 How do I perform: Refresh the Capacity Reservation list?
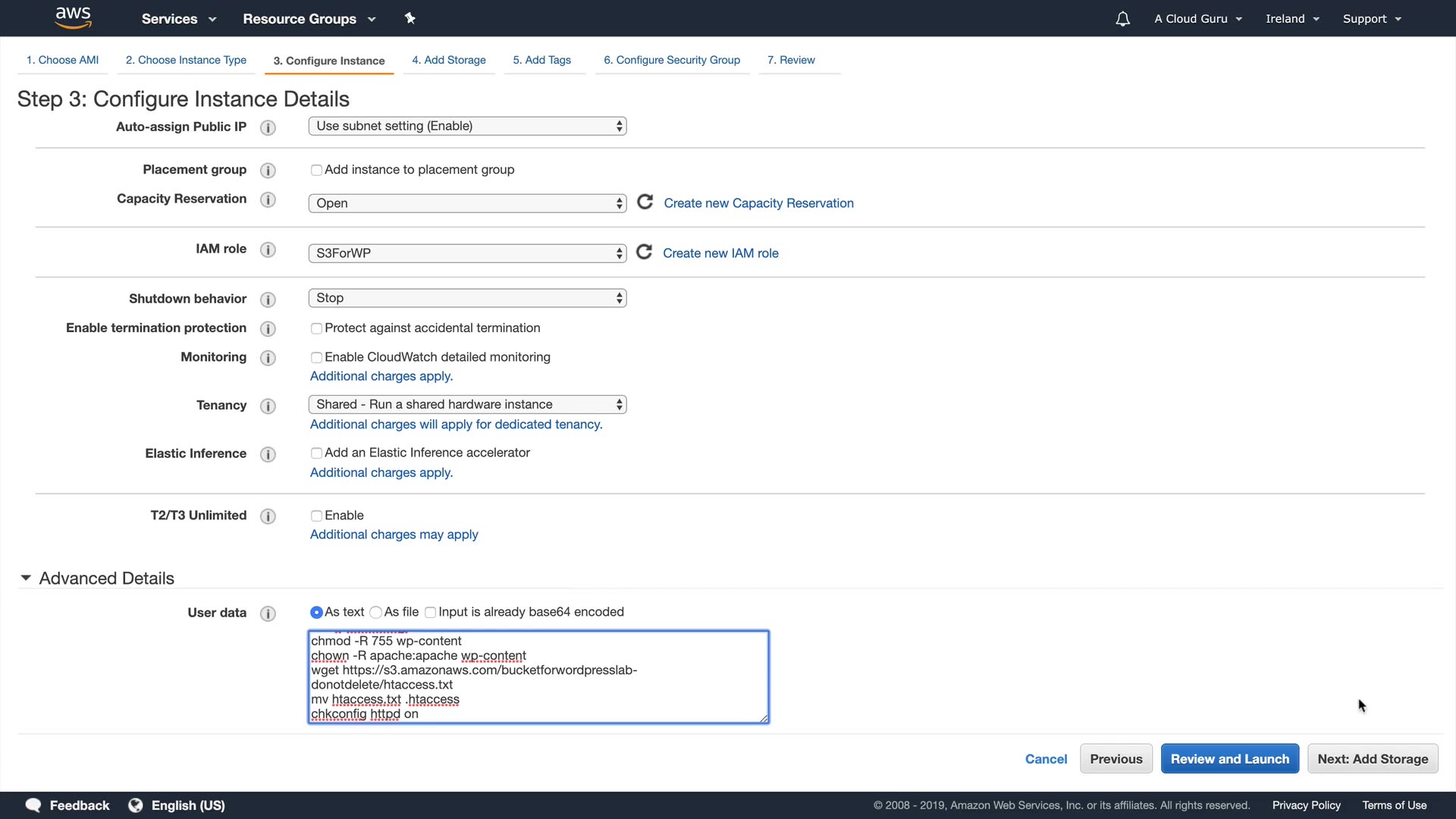[645, 202]
